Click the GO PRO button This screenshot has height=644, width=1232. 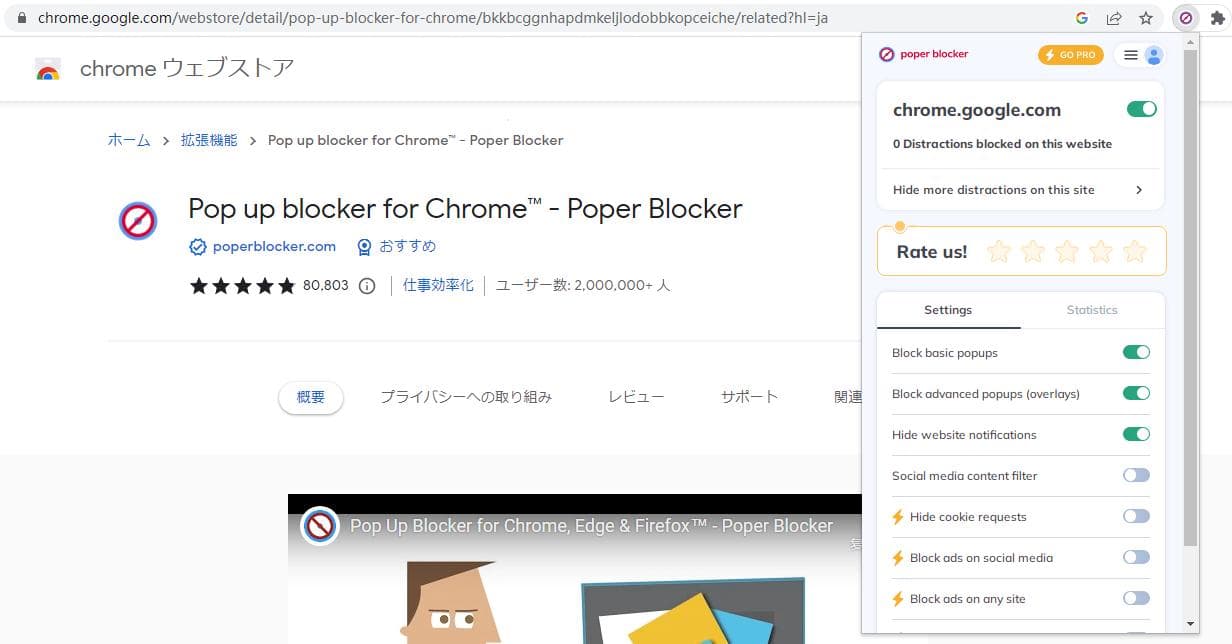pyautogui.click(x=1070, y=54)
